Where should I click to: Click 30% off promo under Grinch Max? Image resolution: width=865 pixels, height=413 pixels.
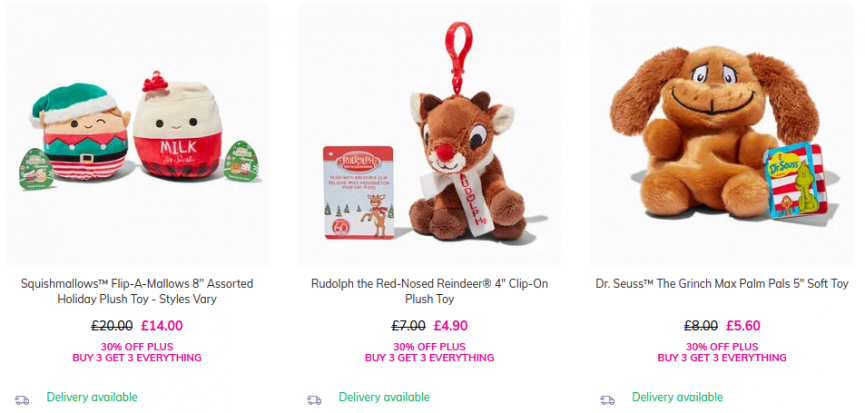point(722,352)
